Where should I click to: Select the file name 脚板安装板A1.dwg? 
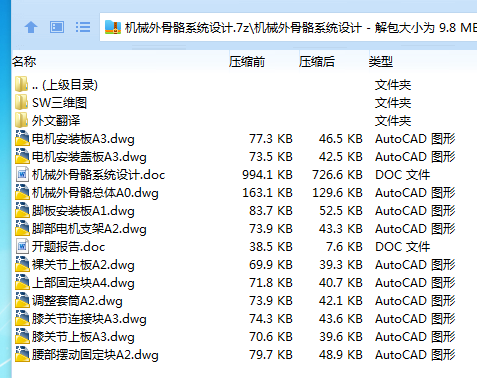tap(83, 211)
